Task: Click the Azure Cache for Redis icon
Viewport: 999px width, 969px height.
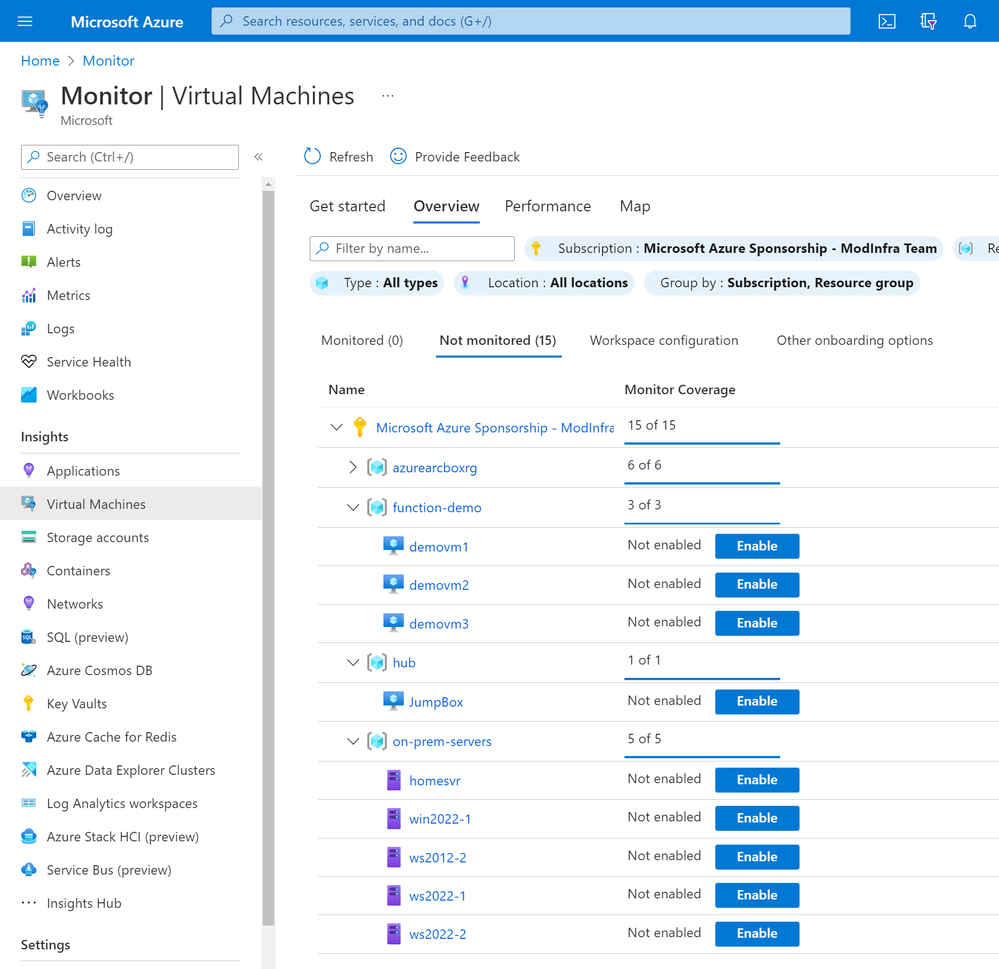Action: point(29,736)
